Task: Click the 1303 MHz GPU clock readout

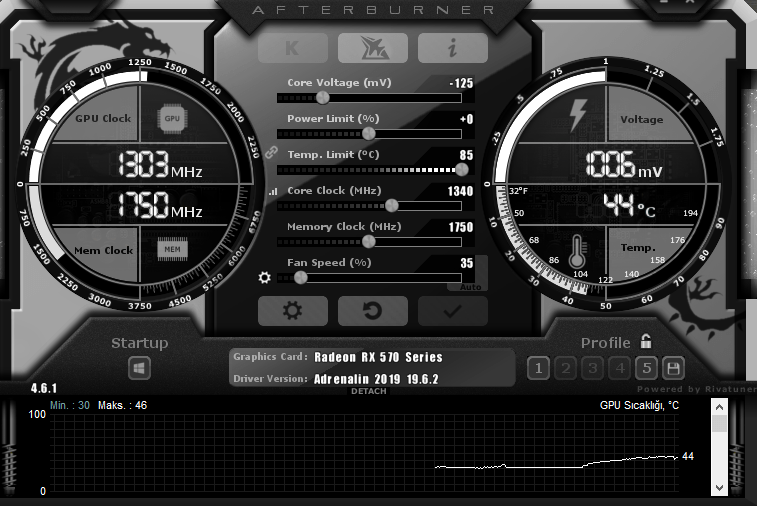Action: (160, 164)
